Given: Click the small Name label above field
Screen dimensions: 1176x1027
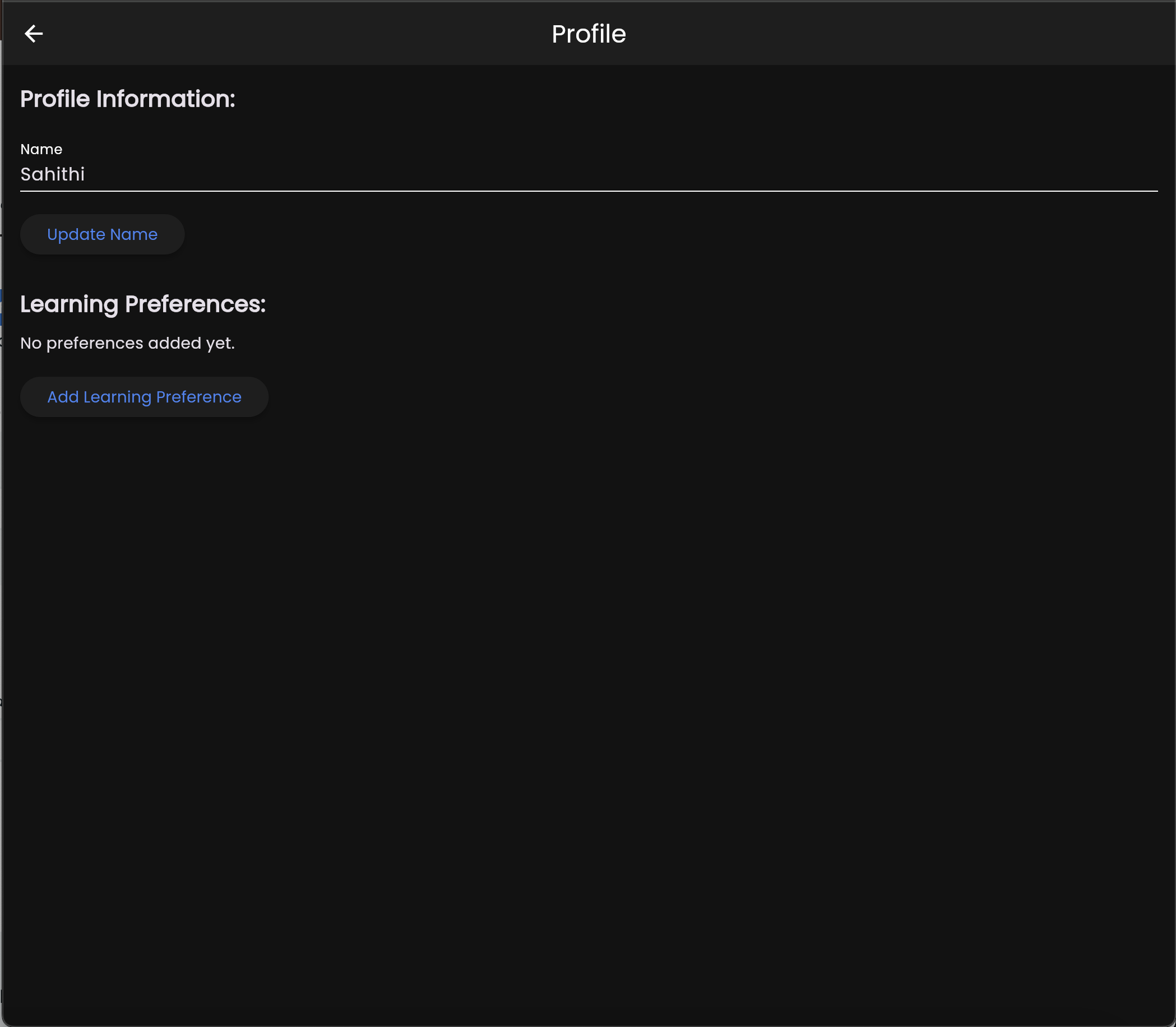Looking at the screenshot, I should pos(41,149).
